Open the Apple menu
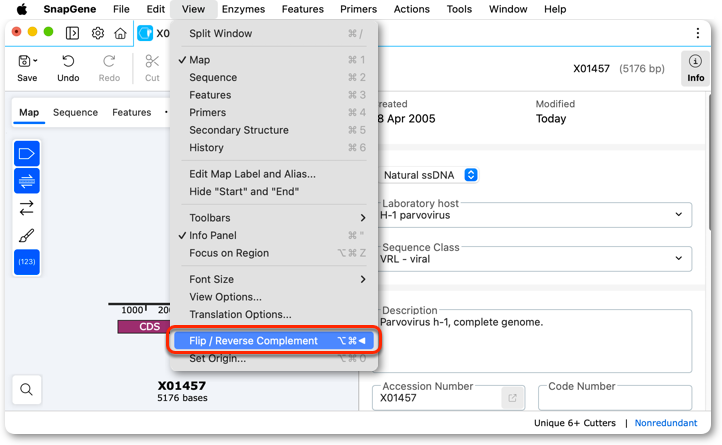This screenshot has width=722, height=445. tap(22, 9)
